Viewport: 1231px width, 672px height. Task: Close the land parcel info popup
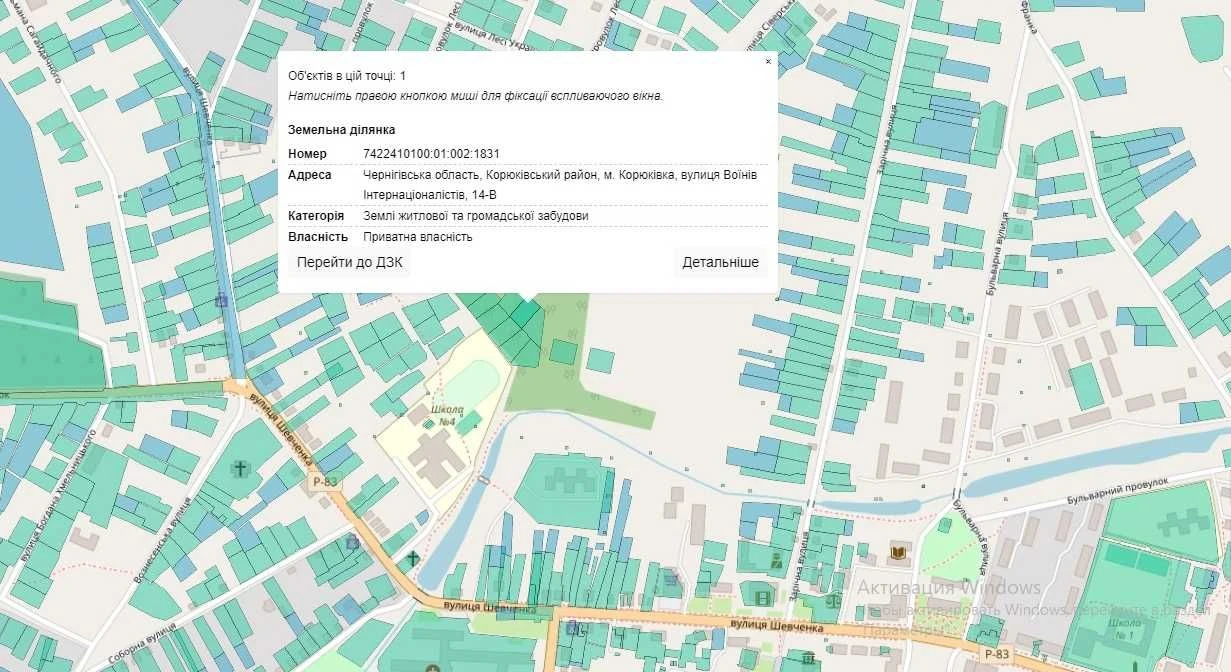point(768,62)
